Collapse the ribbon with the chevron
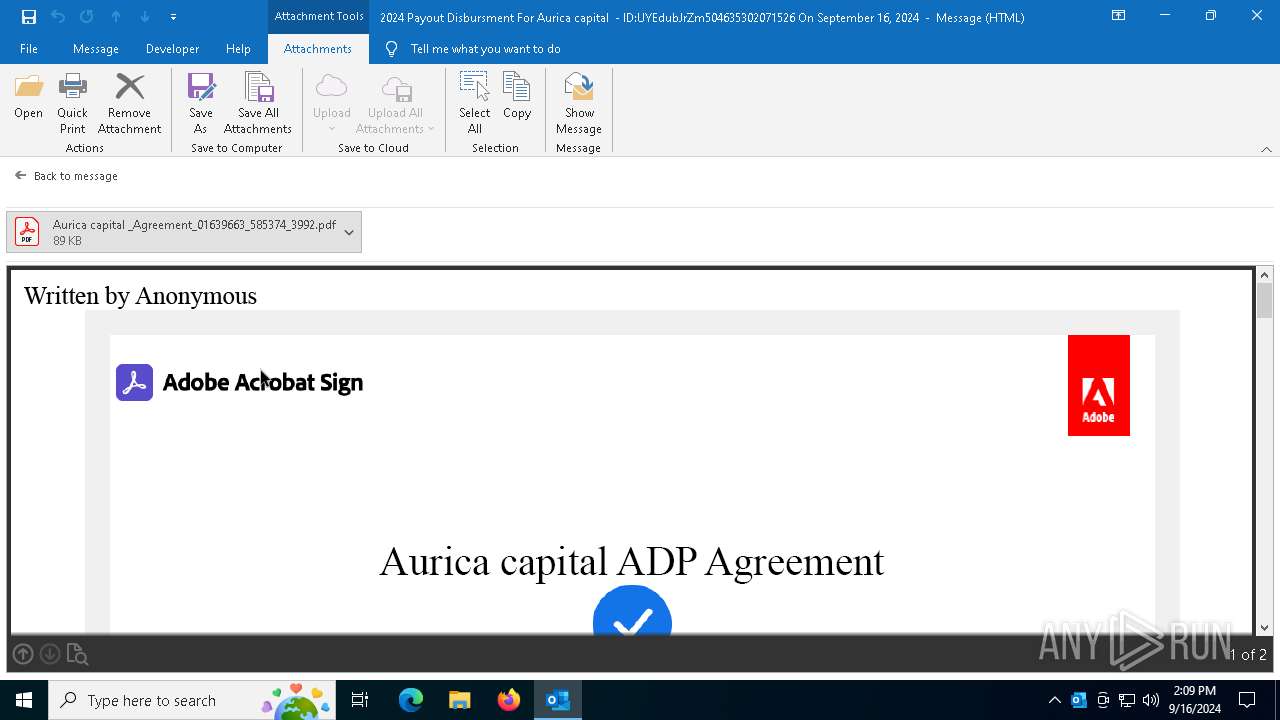Viewport: 1280px width, 720px height. pos(1266,149)
